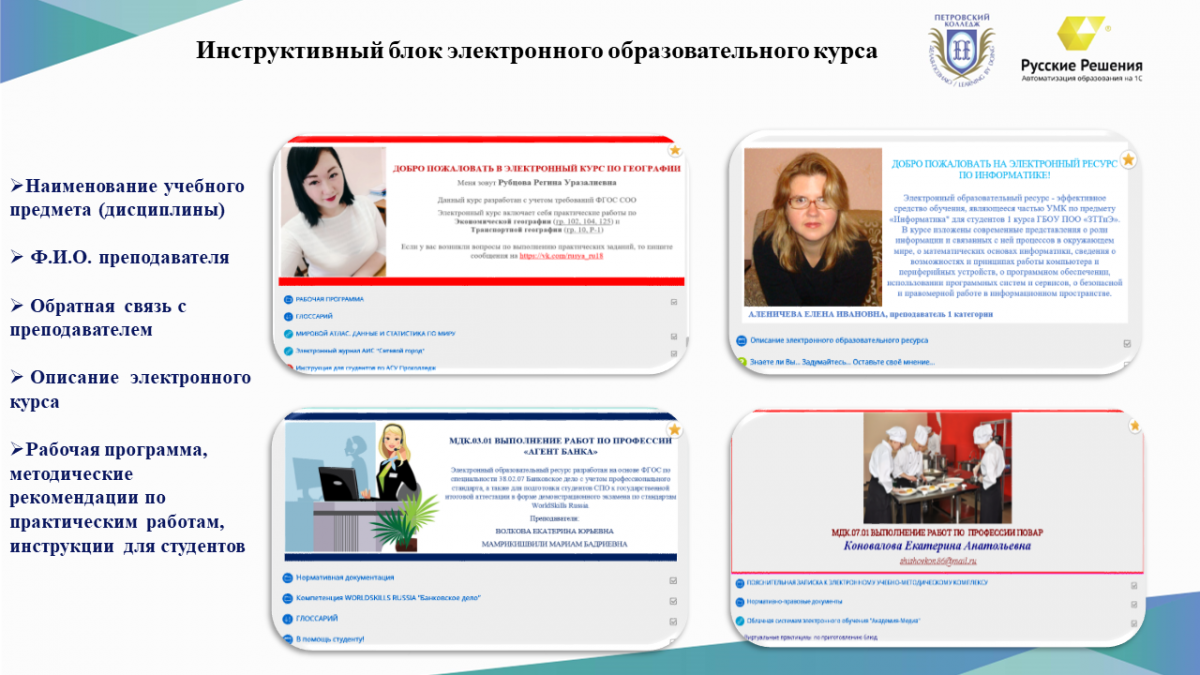Screen dimensions: 1200x675
Task: Click the bullet Обратная связь с преподавателем
Action: [99, 317]
